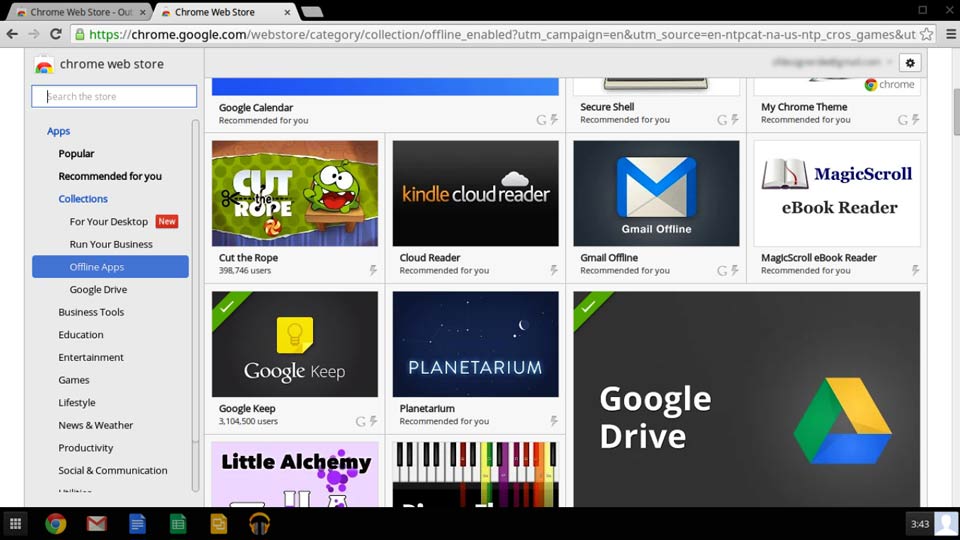Click the browser back arrow
Image resolution: width=960 pixels, height=540 pixels.
click(x=12, y=34)
